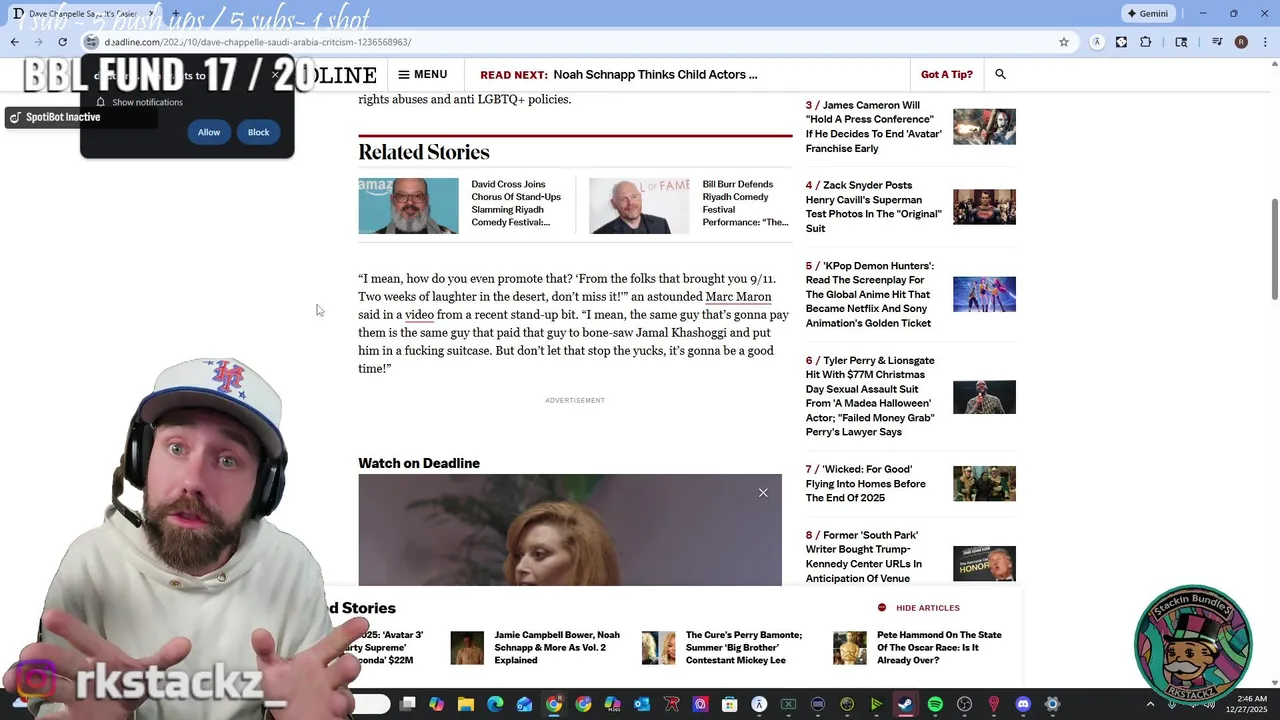Open the James Cameron Avatar trending story
Image resolution: width=1280 pixels, height=720 pixels.
pos(873,127)
